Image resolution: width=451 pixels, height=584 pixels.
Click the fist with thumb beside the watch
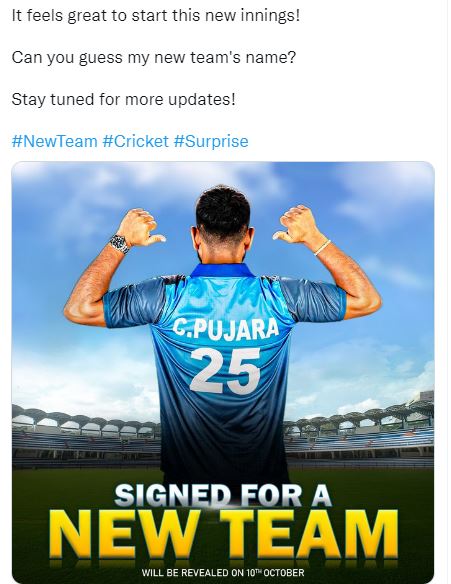tap(140, 227)
